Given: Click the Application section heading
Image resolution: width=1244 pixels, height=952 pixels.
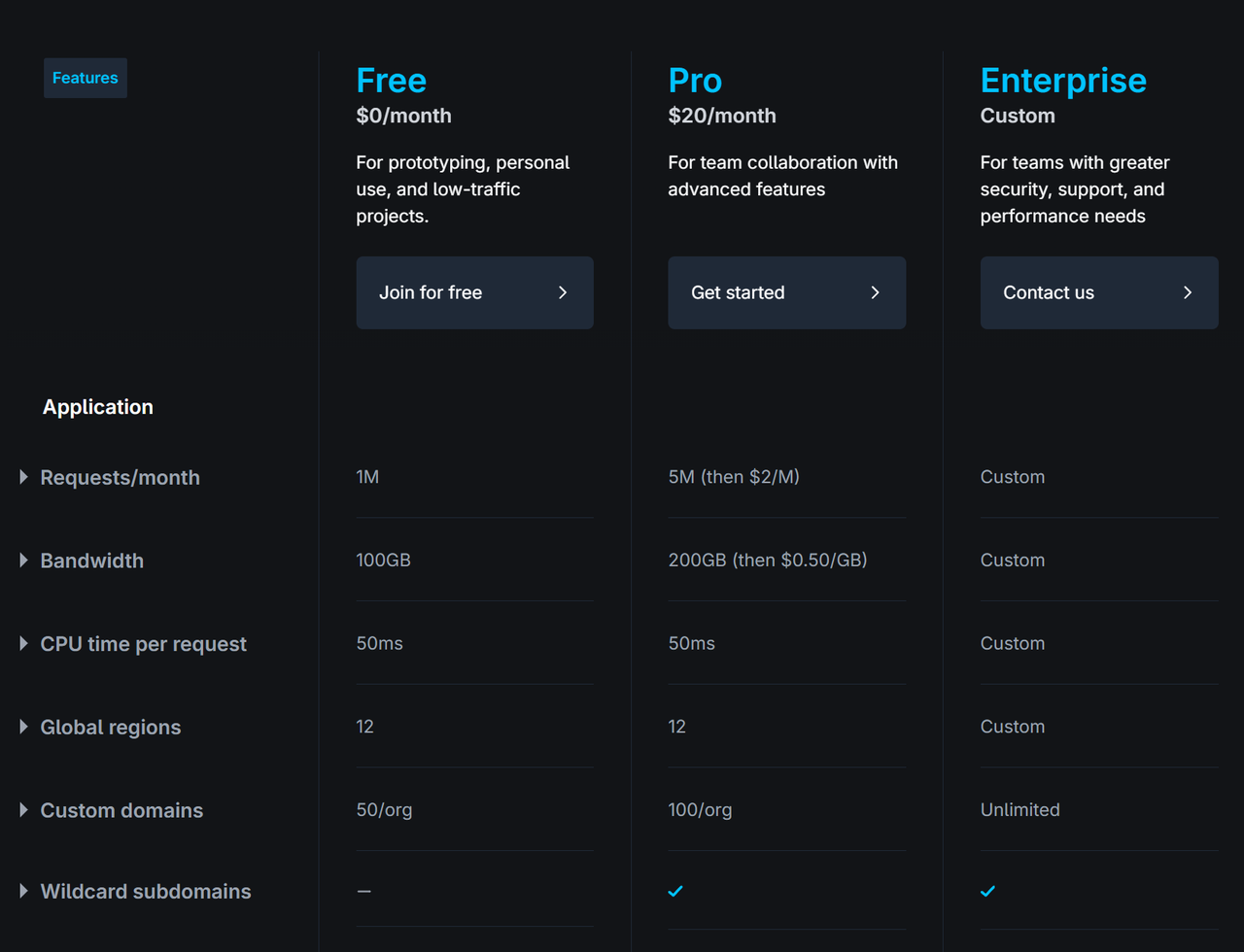Looking at the screenshot, I should coord(98,407).
